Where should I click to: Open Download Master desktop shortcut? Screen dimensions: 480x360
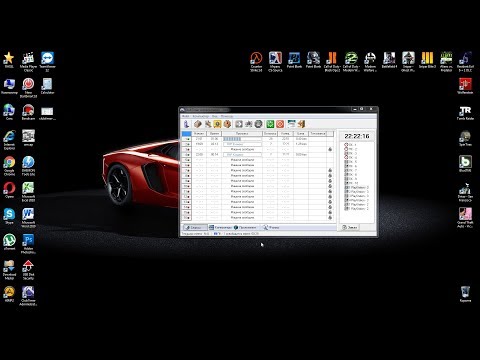click(x=9, y=270)
